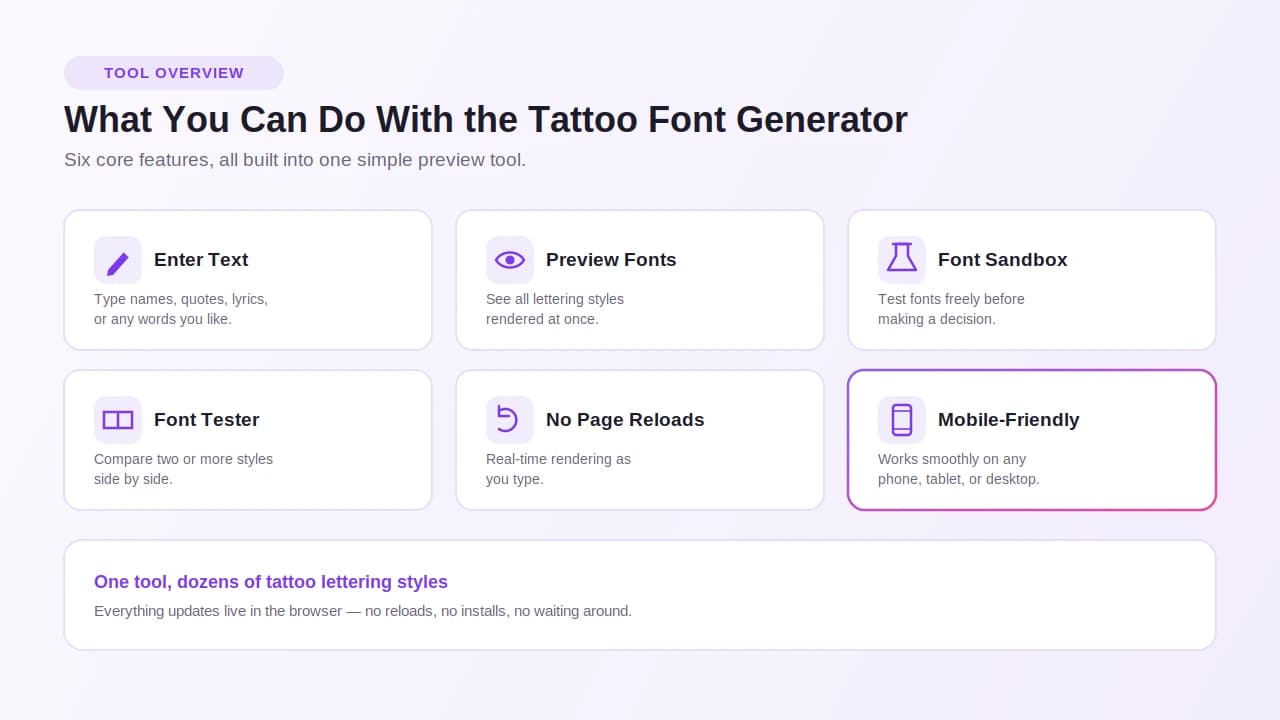
Task: Select the Font Tester heading
Action: coord(207,420)
